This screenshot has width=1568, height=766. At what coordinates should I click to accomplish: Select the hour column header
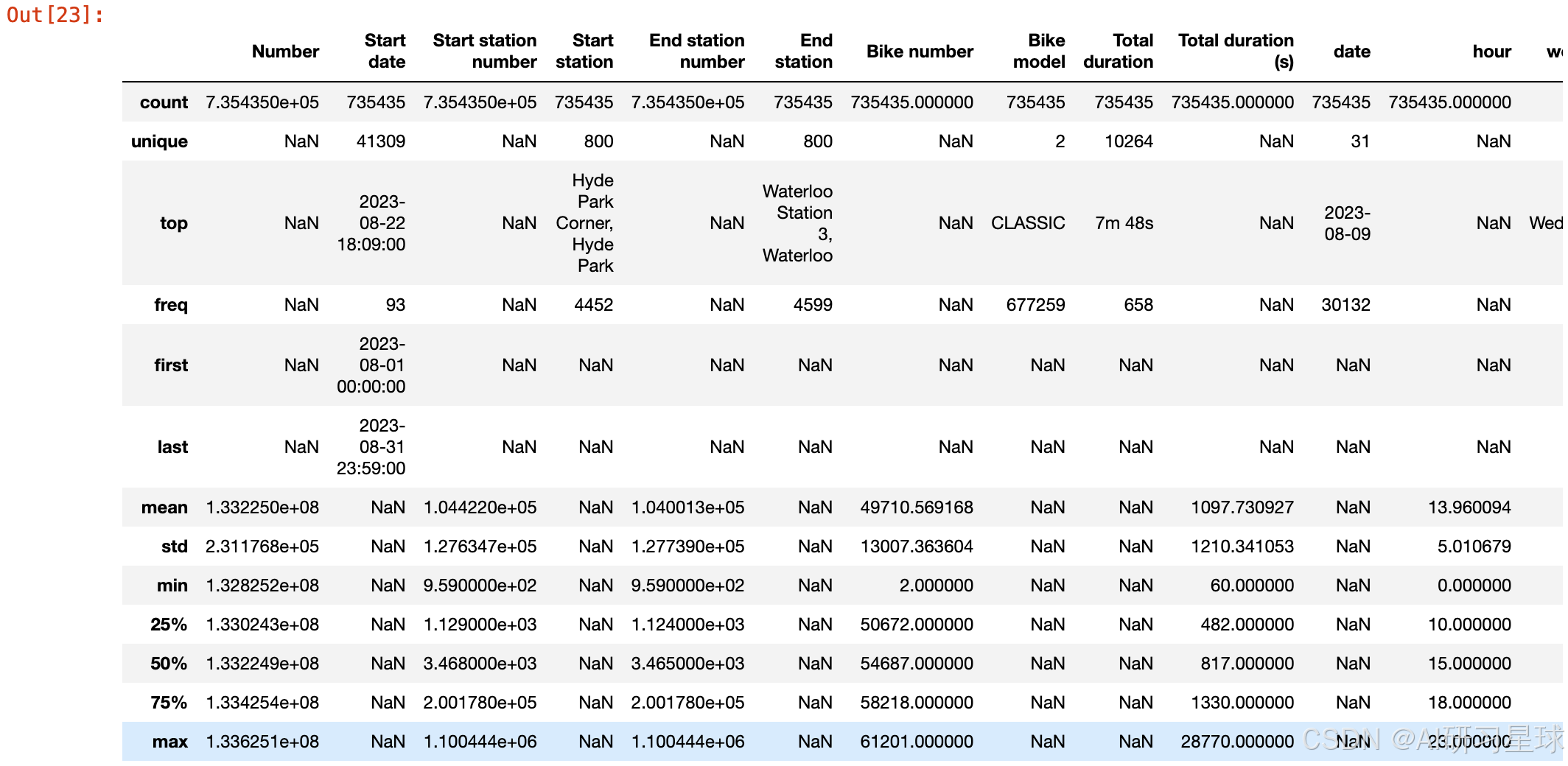click(x=1492, y=52)
